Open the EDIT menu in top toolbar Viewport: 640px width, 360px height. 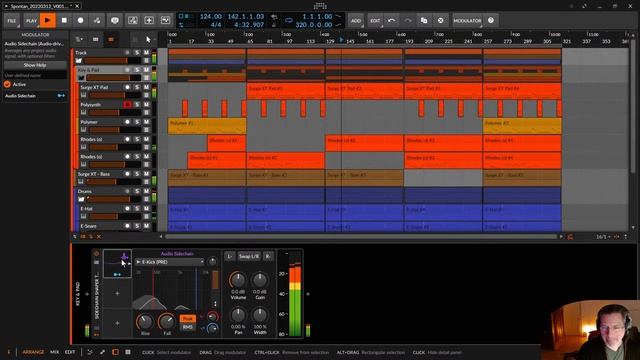pos(375,20)
